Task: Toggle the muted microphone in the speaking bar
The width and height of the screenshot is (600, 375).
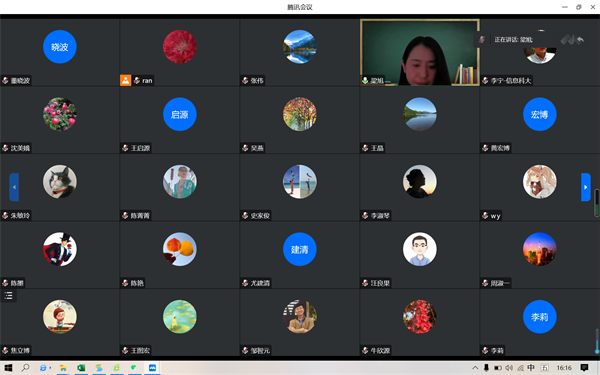Action: click(482, 39)
